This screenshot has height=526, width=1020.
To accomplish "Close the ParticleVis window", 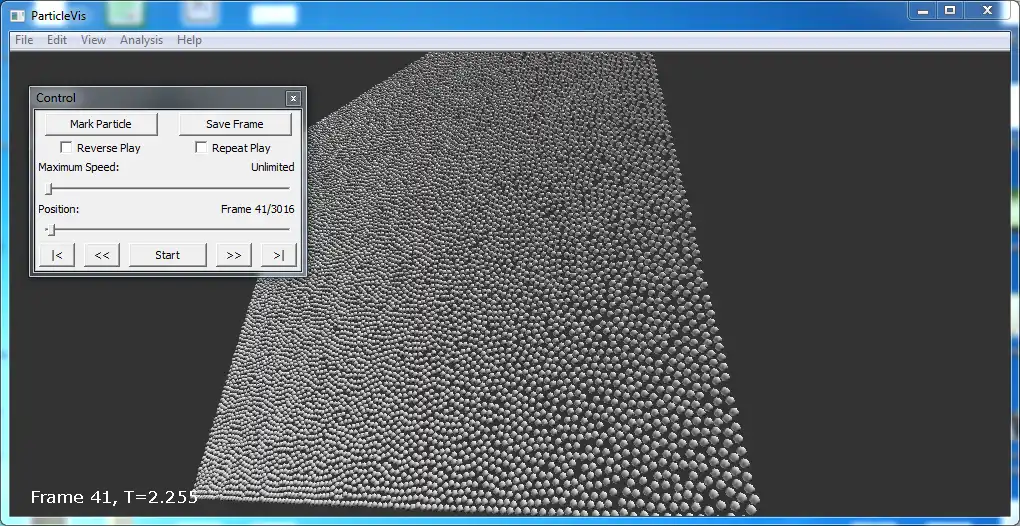I will (987, 10).
